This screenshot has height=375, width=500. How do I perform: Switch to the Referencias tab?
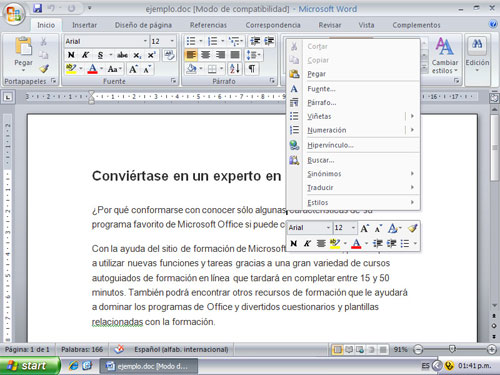(208, 25)
